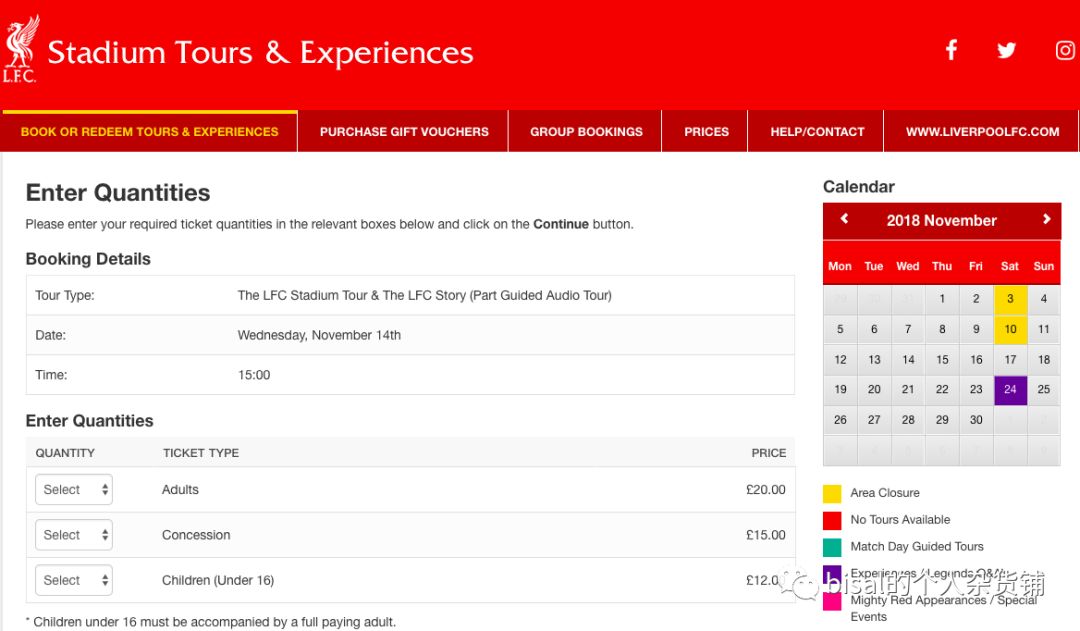Open Group Bookings tab
Image resolution: width=1080 pixels, height=631 pixels.
pos(586,132)
